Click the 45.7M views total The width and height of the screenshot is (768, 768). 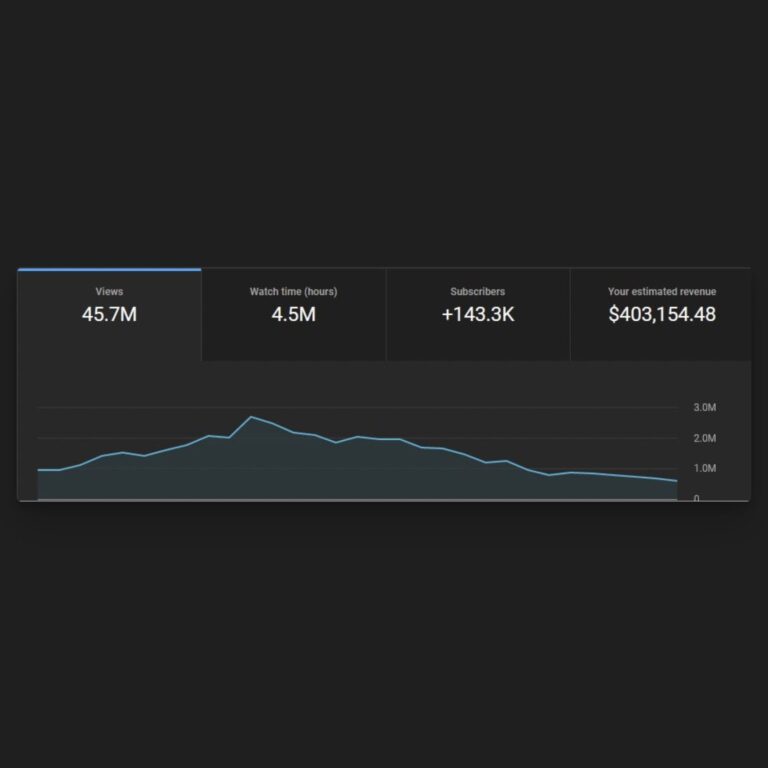tap(109, 315)
